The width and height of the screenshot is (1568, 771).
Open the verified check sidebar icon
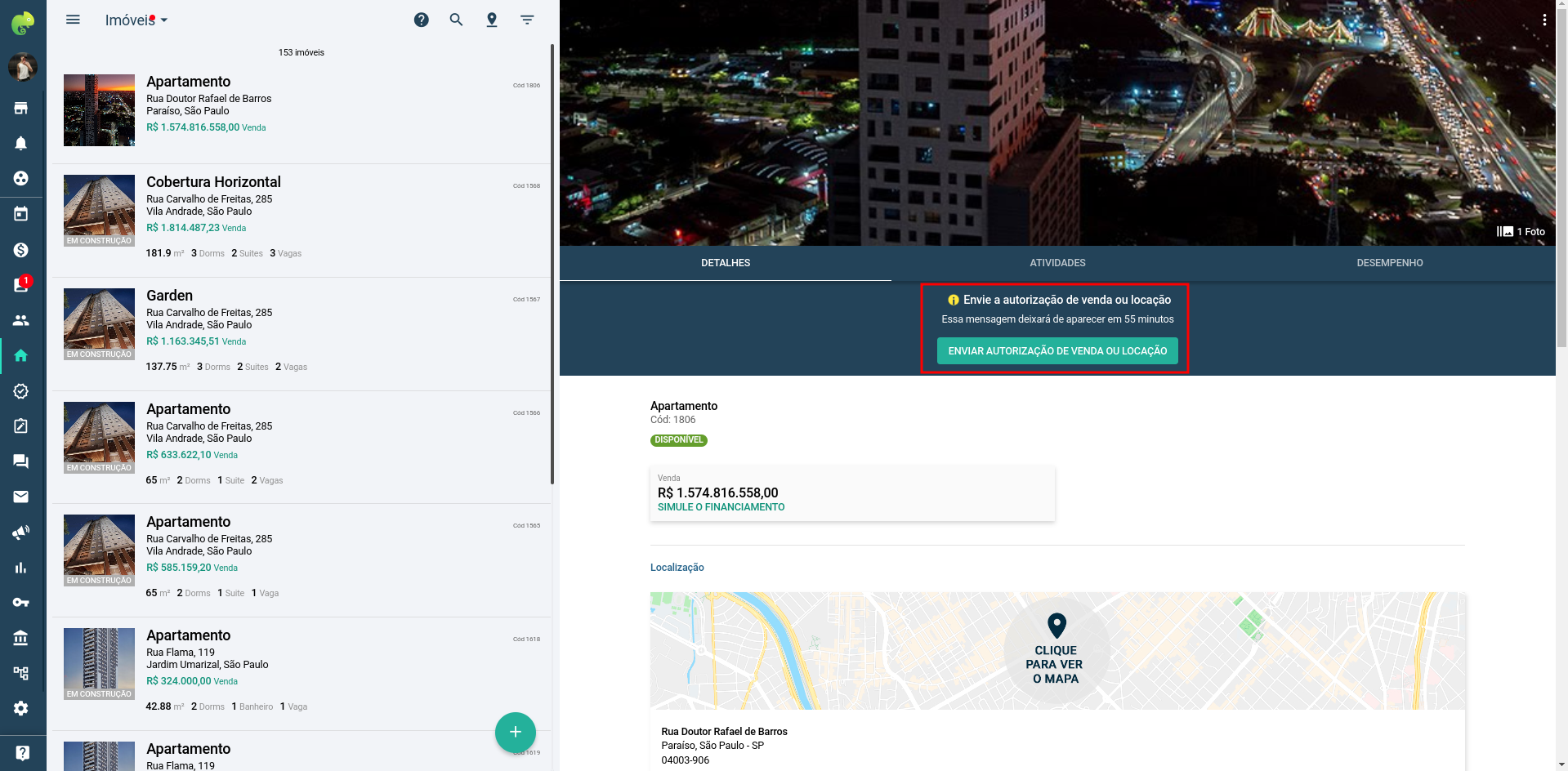[x=21, y=391]
